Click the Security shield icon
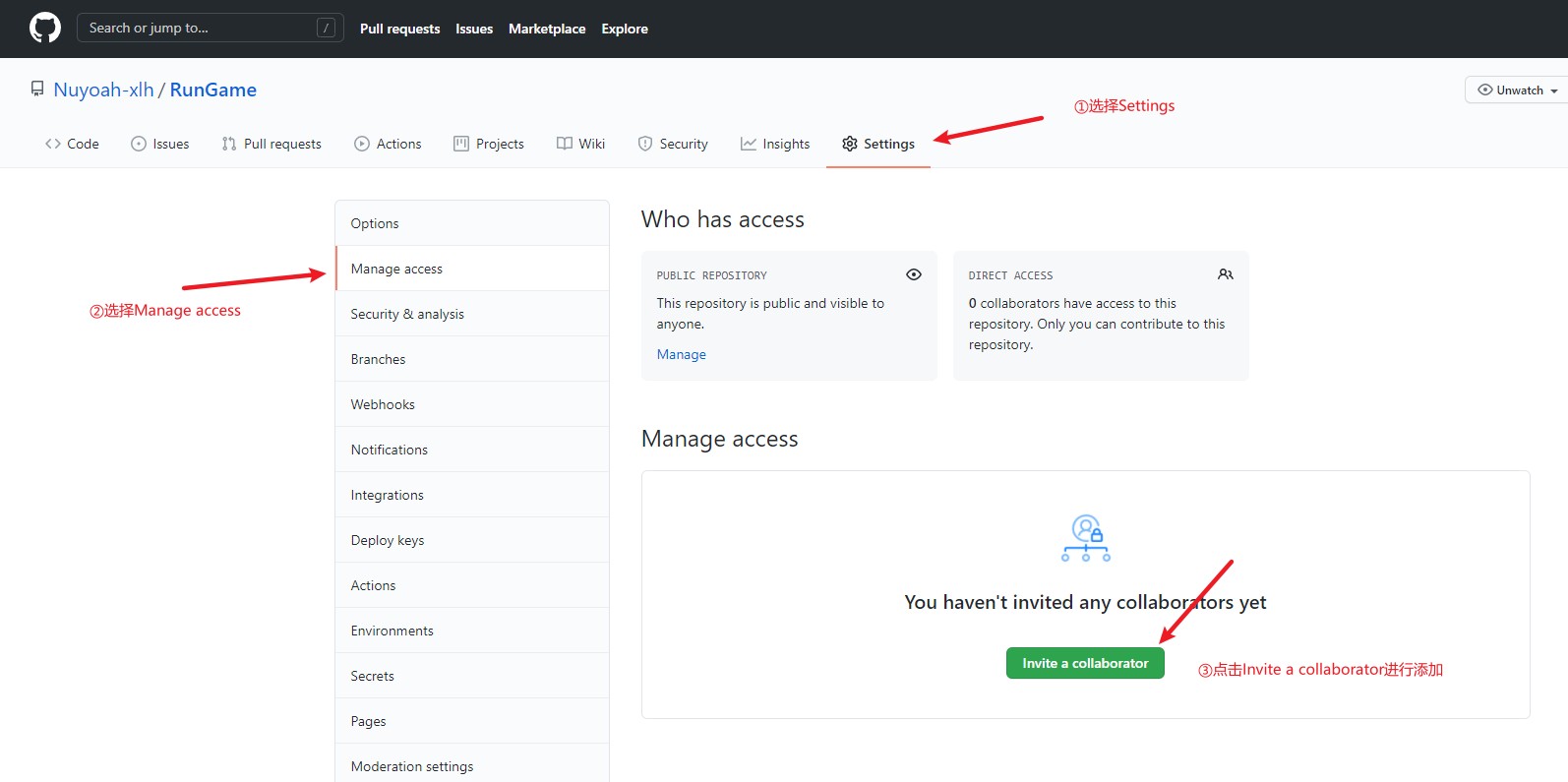The width and height of the screenshot is (1568, 782). point(645,144)
